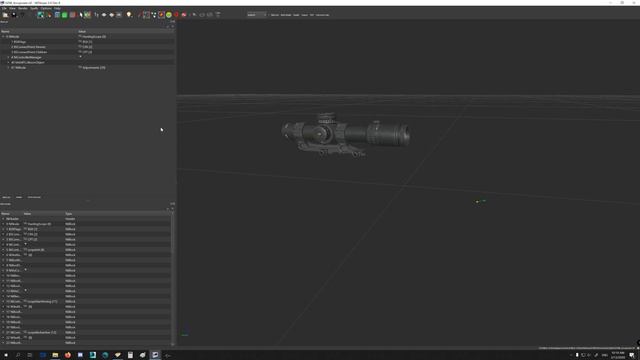Image resolution: width=640 pixels, height=360 pixels.
Task: Click the gray arrow toolbar icon
Action: pyautogui.click(x=194, y=15)
